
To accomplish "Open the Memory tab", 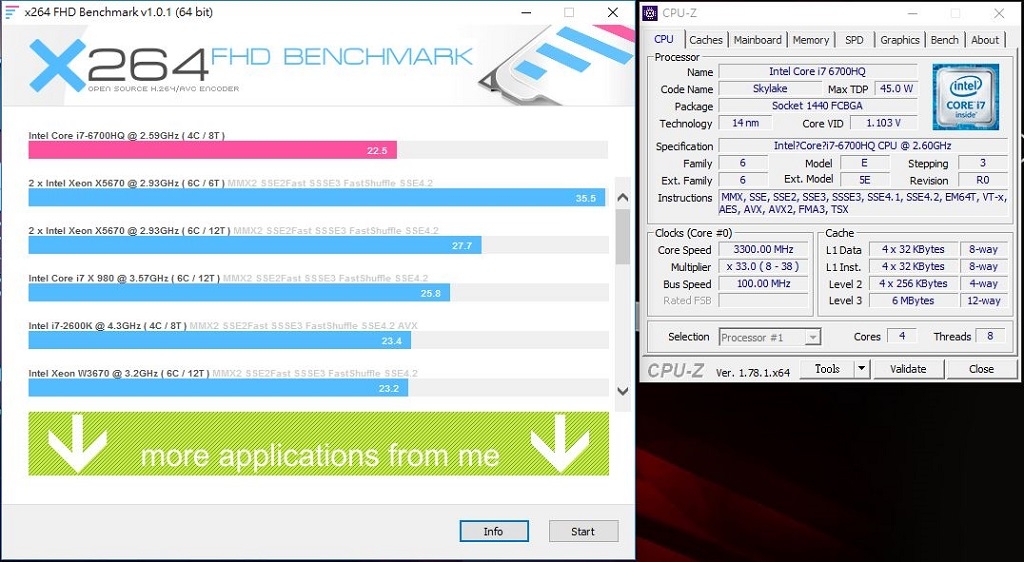I will 810,40.
